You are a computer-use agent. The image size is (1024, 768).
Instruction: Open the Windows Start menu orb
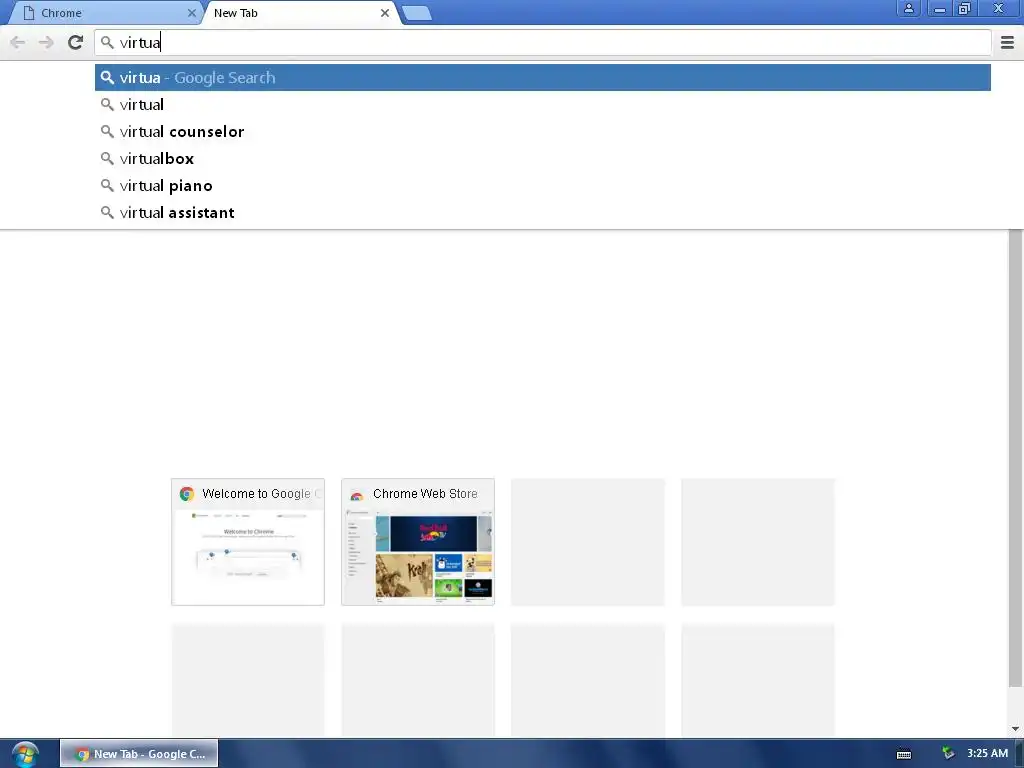pos(25,754)
